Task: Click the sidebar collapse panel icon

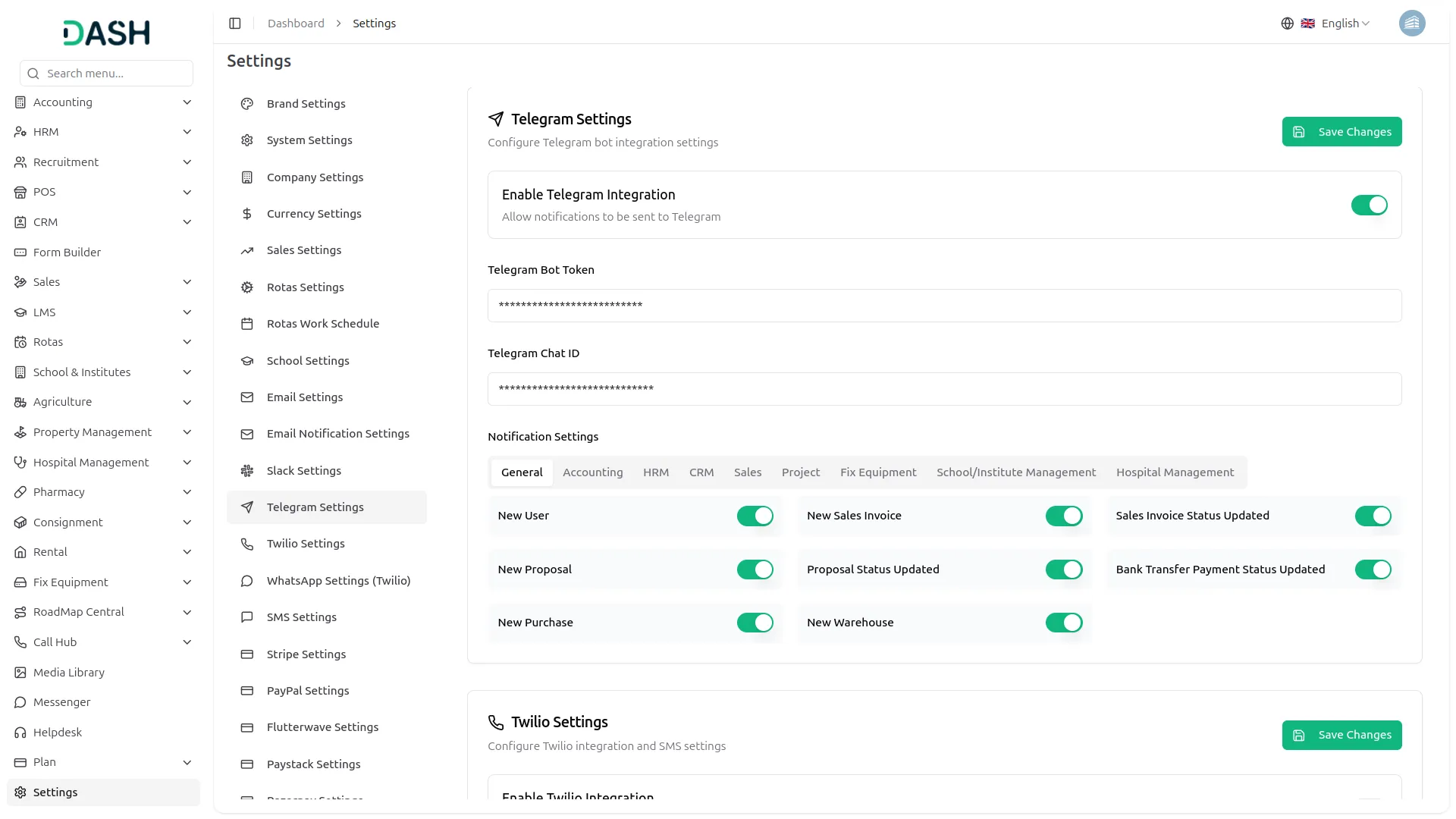Action: (x=235, y=24)
